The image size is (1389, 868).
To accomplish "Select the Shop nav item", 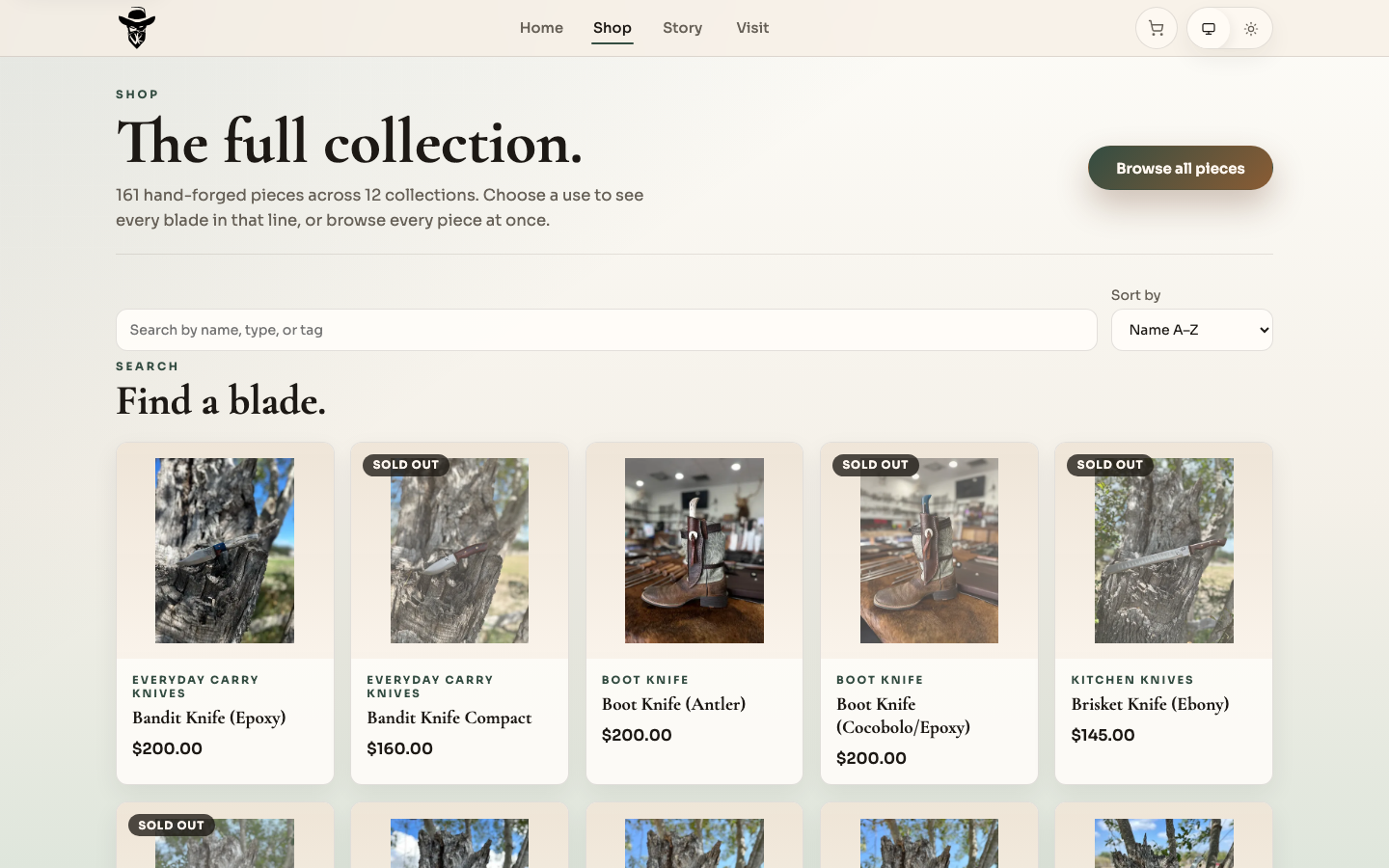I will pyautogui.click(x=613, y=28).
